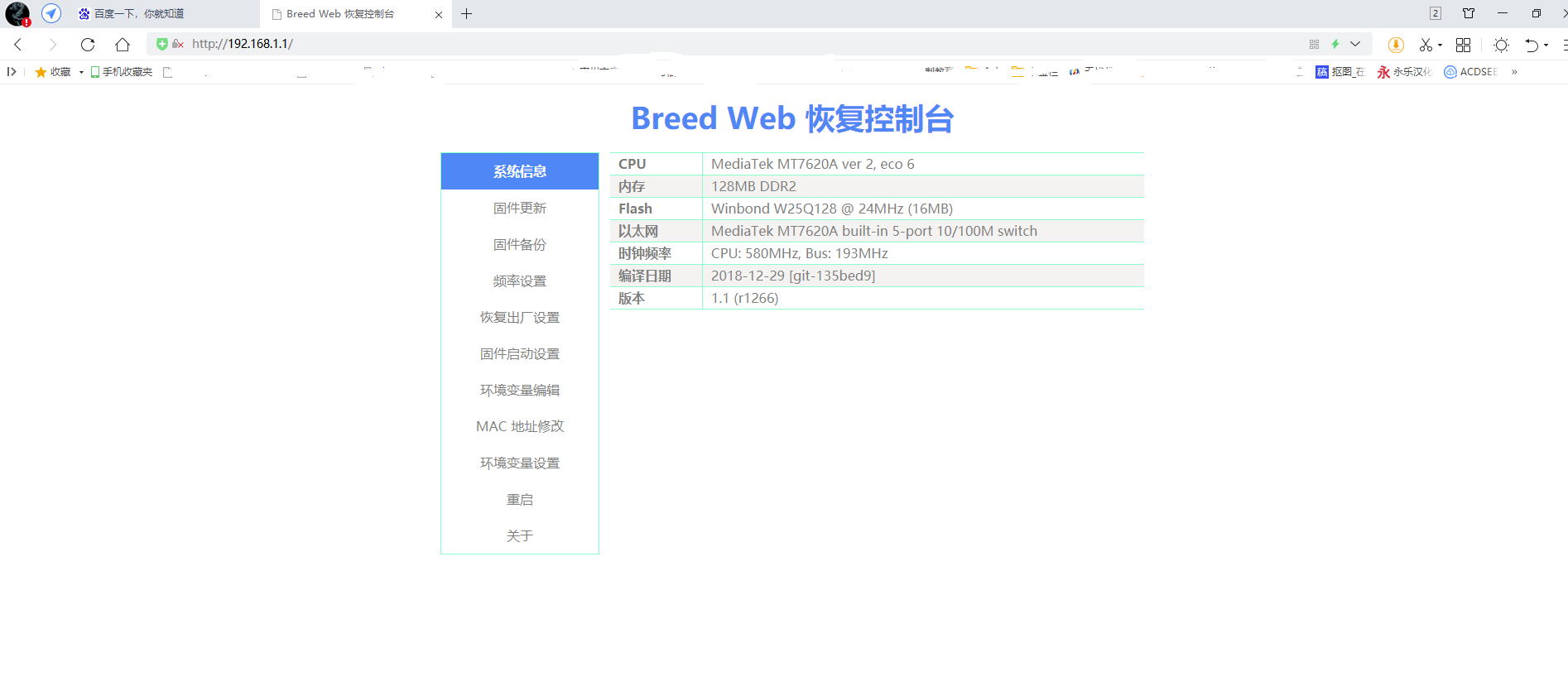Toggle the sun brightness mode icon

click(1501, 45)
